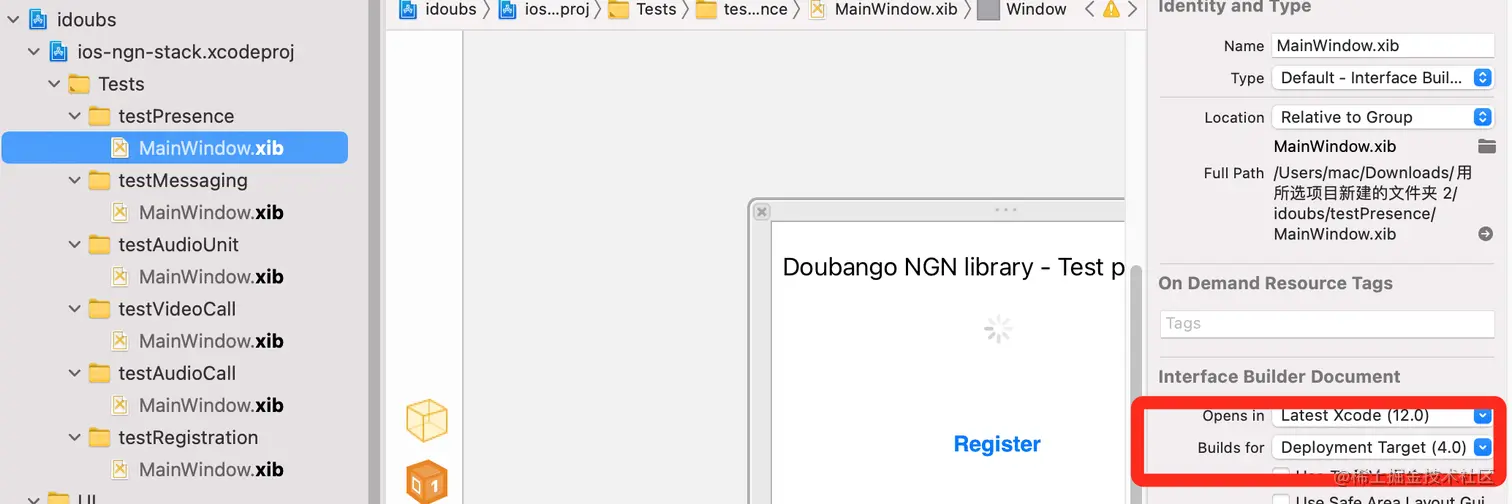
Task: Click the testMessaging folder icon
Action: (x=99, y=180)
